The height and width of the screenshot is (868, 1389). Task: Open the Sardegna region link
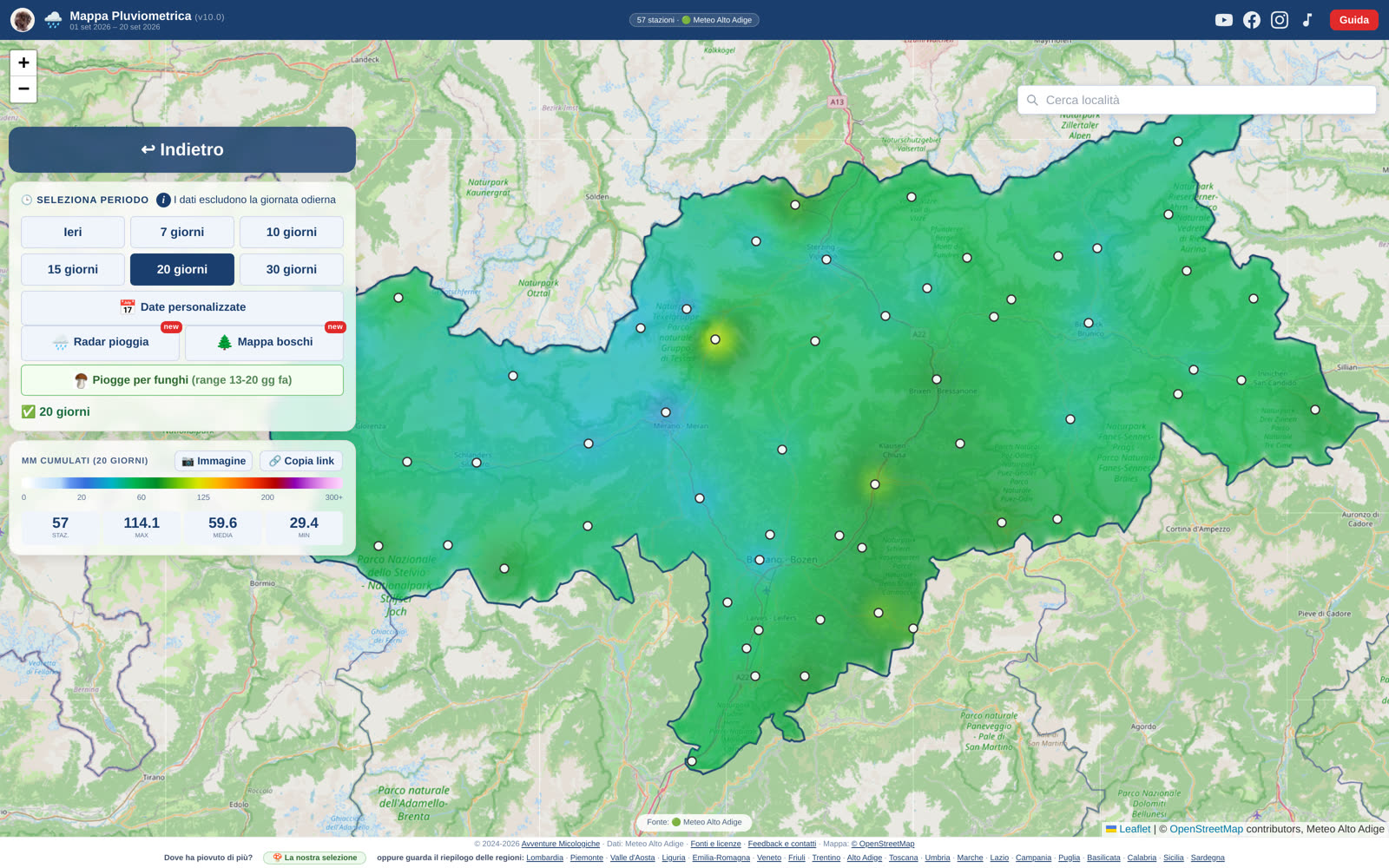1208,858
